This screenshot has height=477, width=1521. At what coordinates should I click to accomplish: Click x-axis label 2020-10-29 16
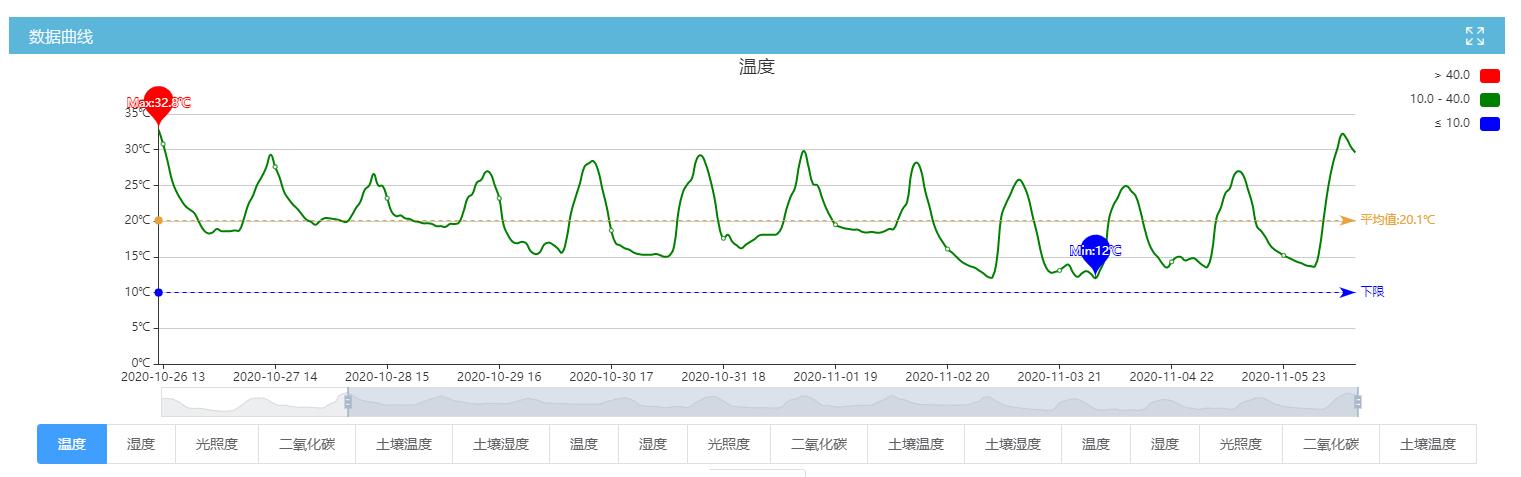(499, 377)
